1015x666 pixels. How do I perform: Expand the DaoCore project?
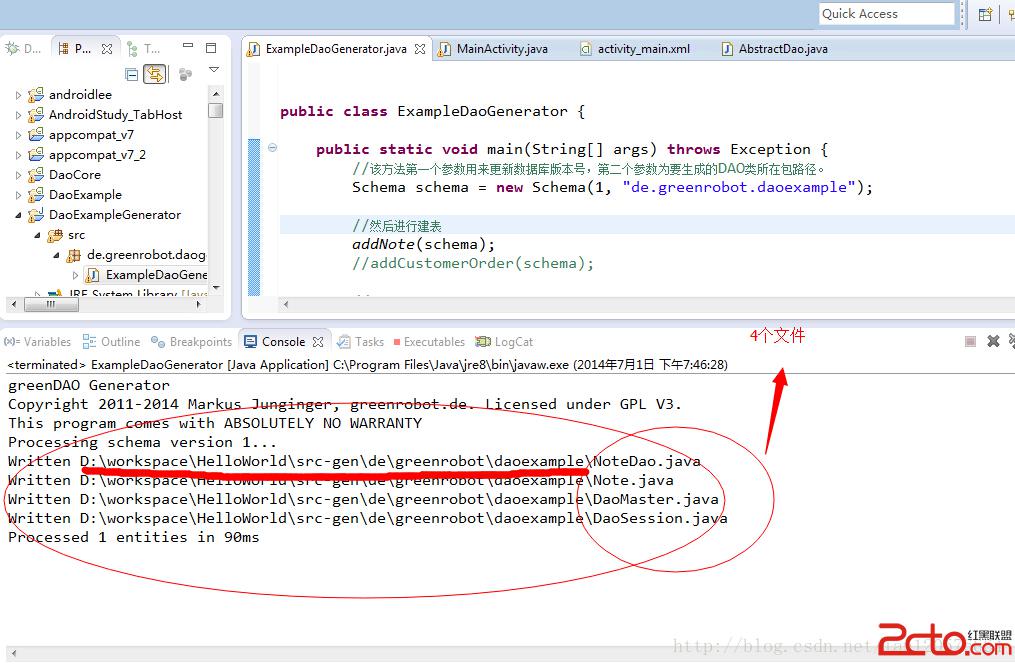point(18,175)
